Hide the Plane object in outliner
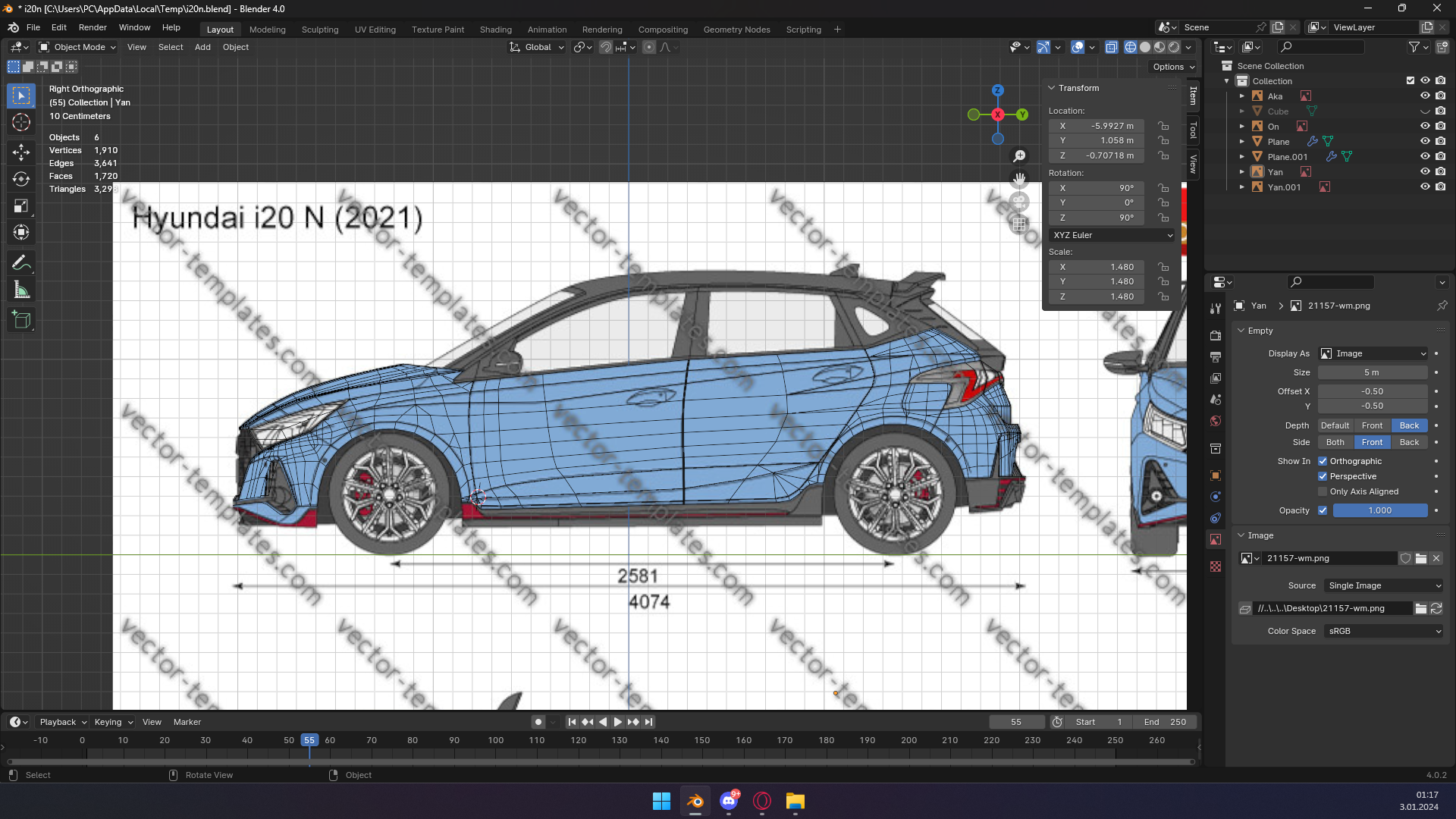The image size is (1456, 819). pyautogui.click(x=1425, y=141)
